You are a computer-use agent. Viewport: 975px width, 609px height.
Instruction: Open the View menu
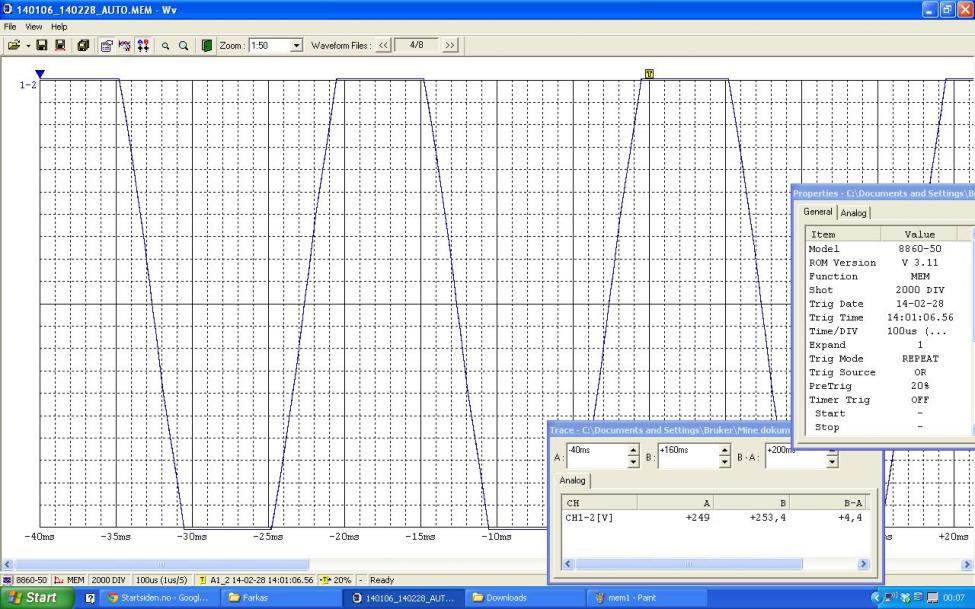[x=35, y=26]
